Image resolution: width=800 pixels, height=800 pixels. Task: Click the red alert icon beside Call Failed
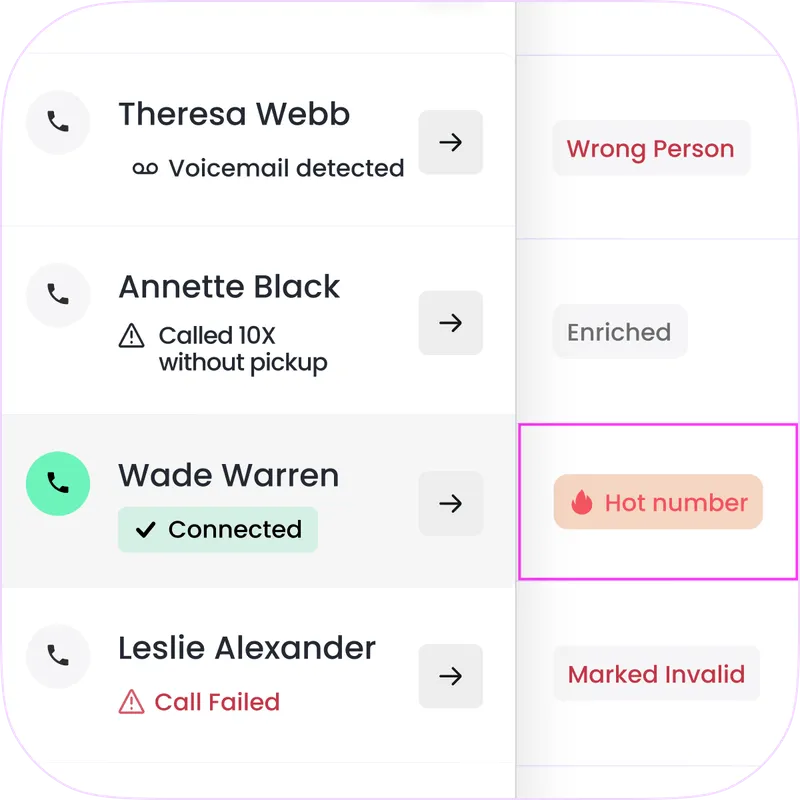132,701
